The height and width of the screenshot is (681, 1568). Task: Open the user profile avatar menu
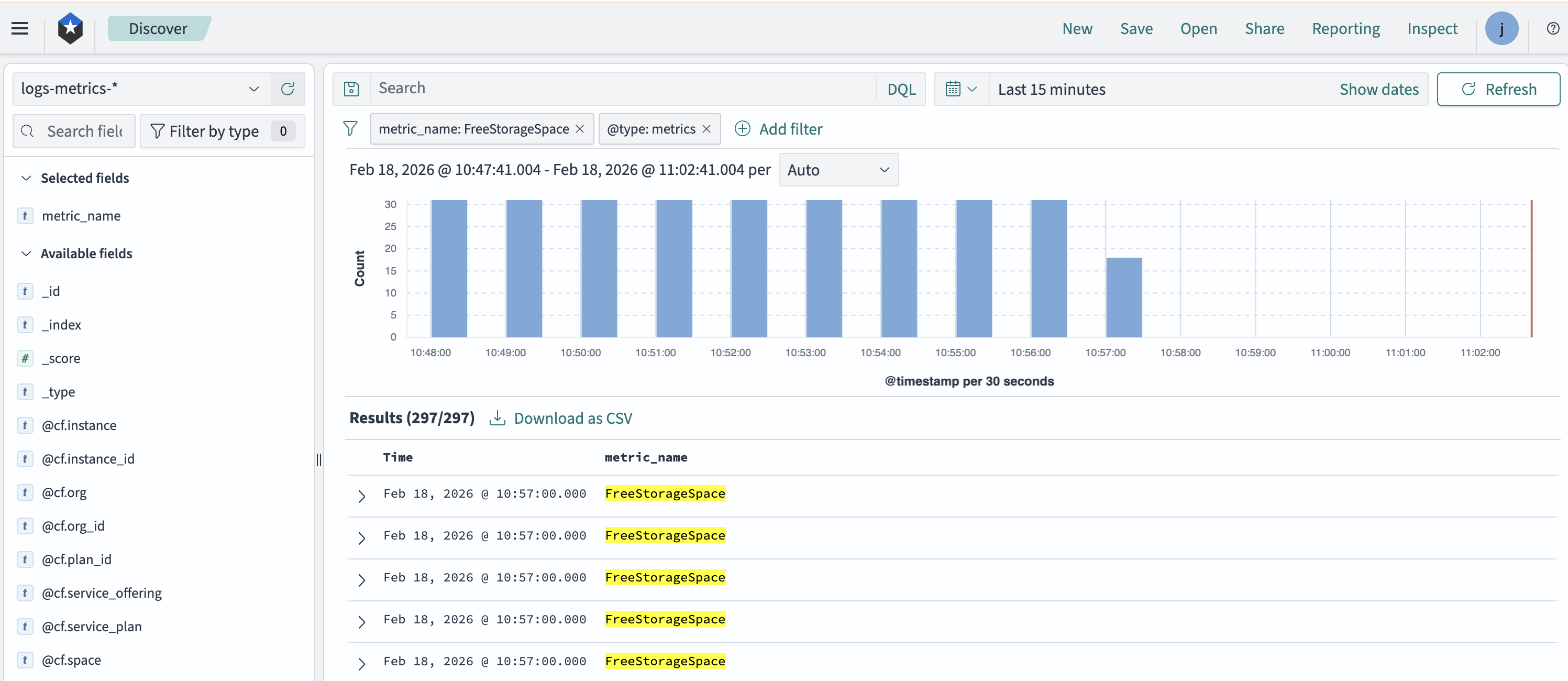point(1502,28)
